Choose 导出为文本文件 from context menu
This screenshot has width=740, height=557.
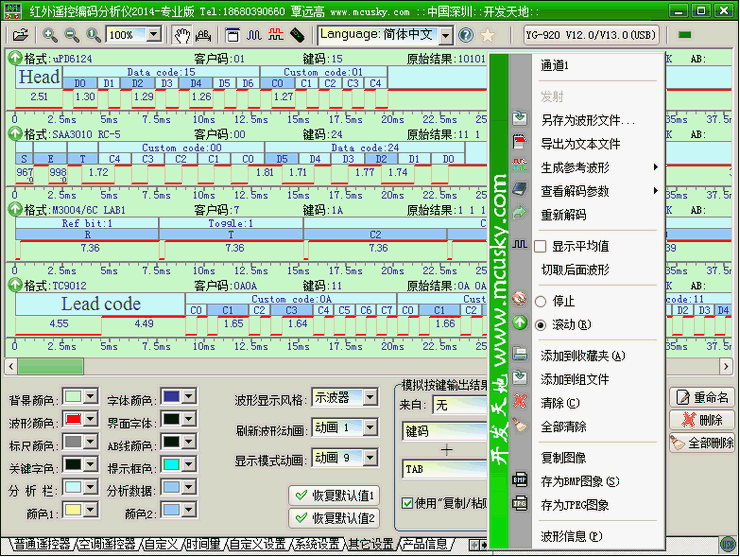[x=580, y=144]
